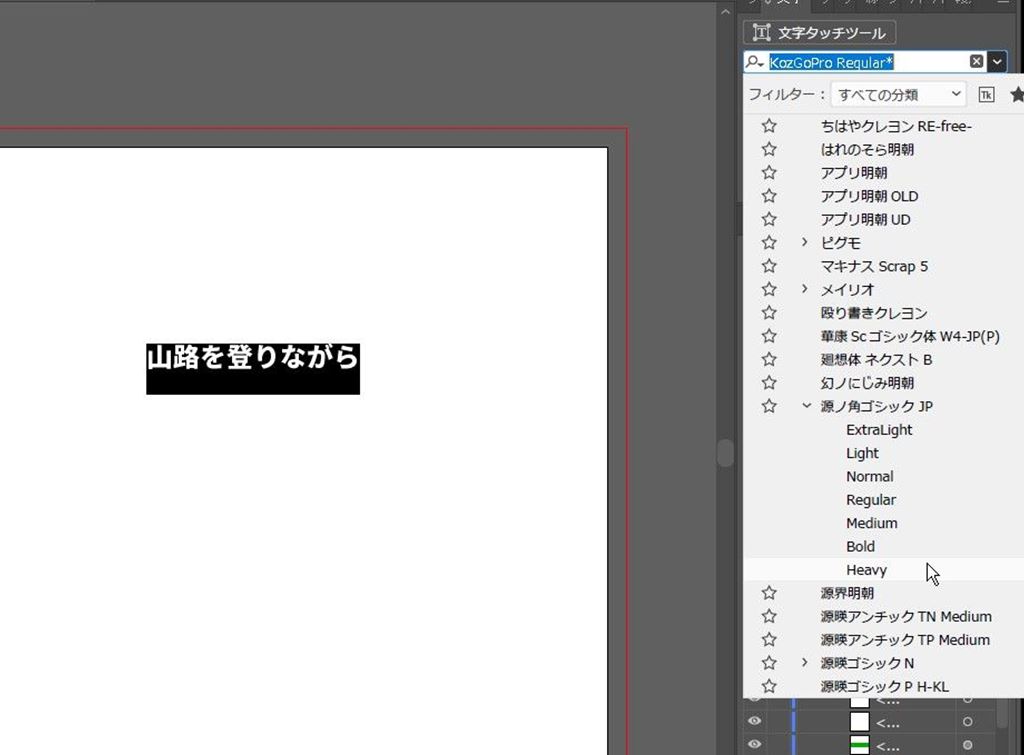Screen dimensions: 1024x755
Task: Click the target circle of the green-striped layer
Action: [967, 745]
